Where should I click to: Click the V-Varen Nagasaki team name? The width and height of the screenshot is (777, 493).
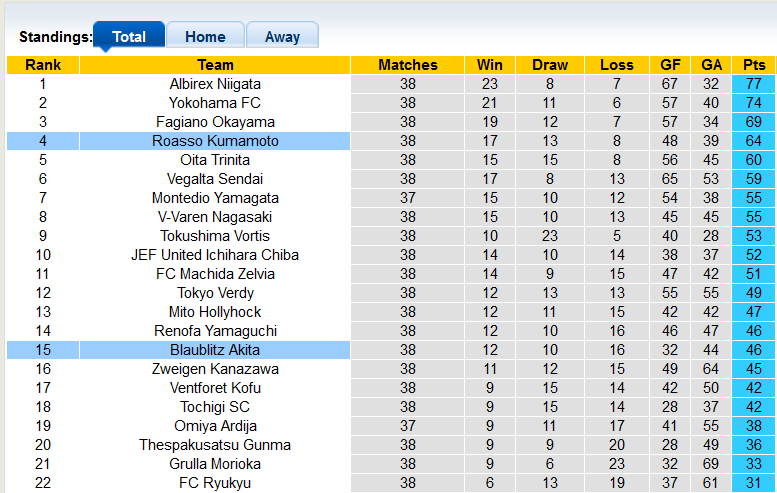(x=215, y=217)
